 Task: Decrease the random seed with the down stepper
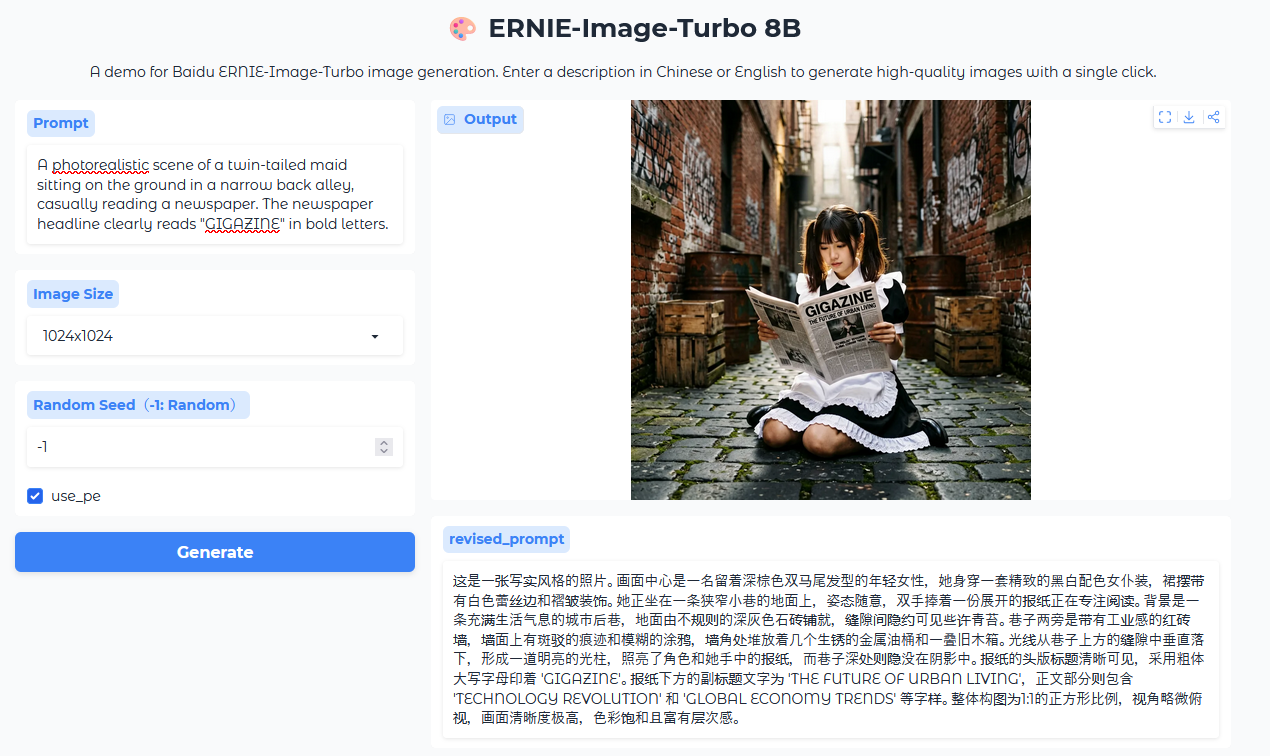pos(384,452)
